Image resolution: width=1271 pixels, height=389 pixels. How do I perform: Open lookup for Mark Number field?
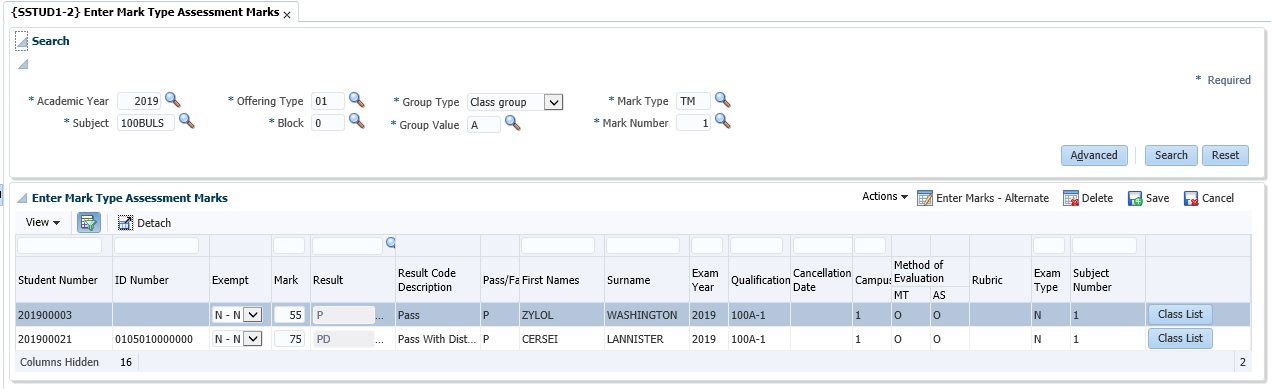[x=722, y=122]
